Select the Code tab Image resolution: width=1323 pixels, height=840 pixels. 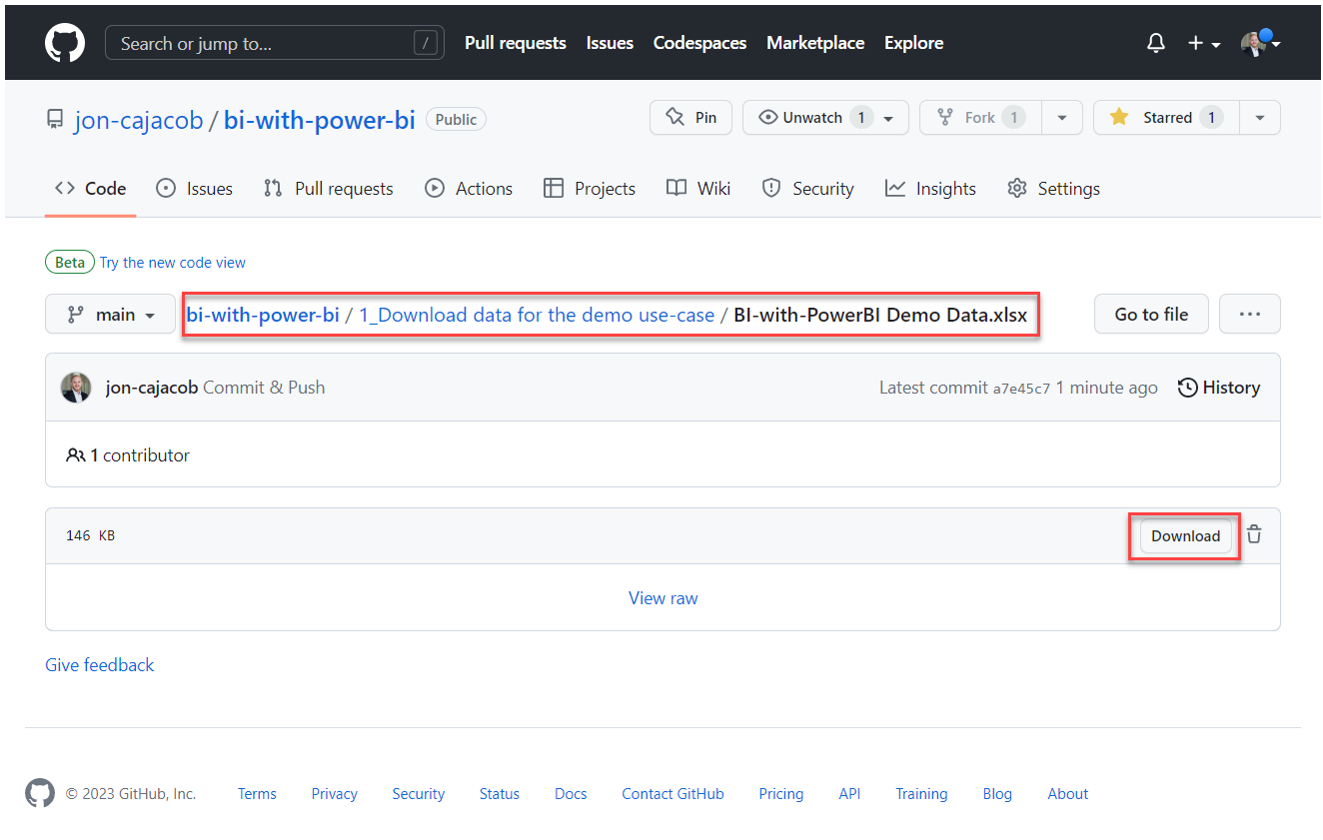tap(90, 188)
